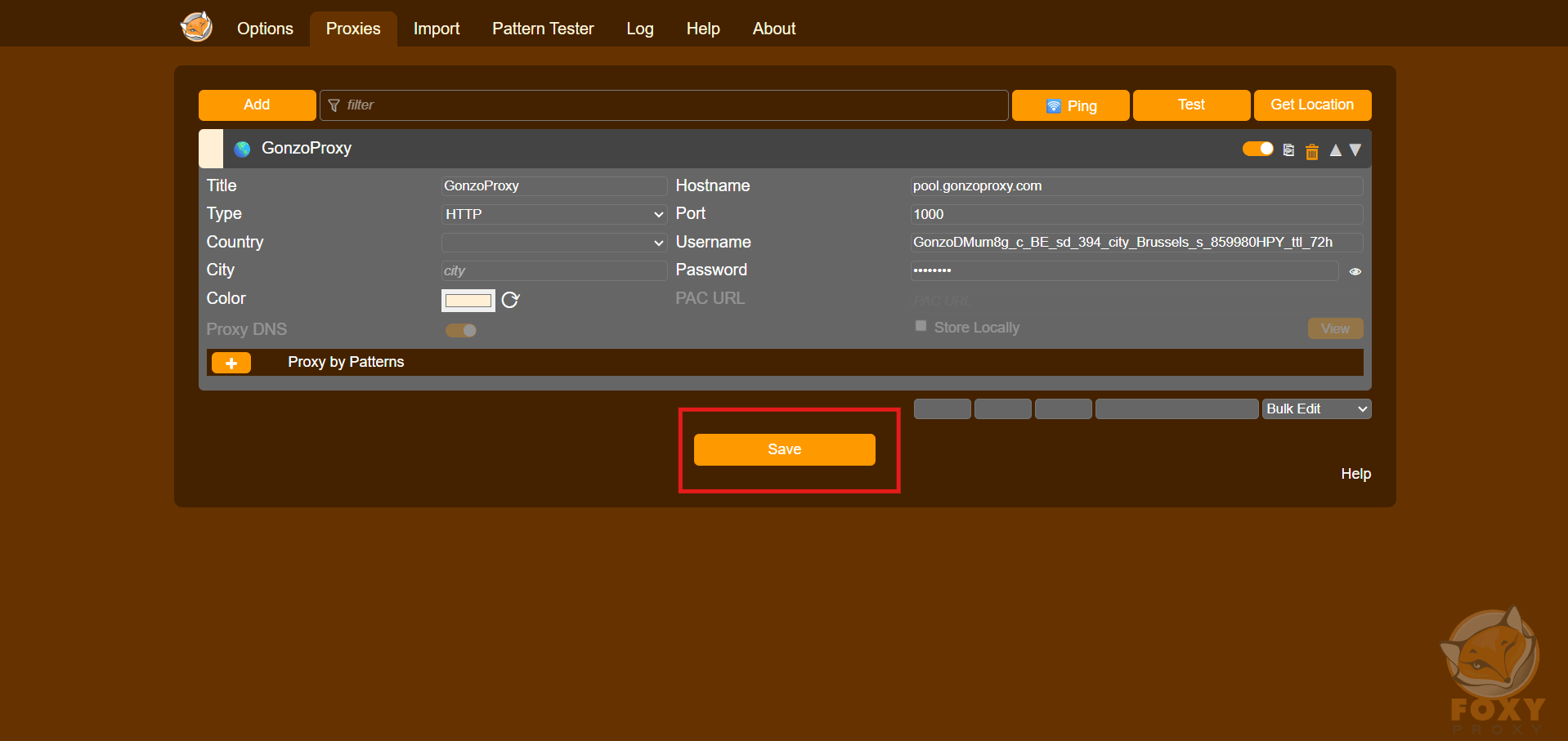The height and width of the screenshot is (741, 1568).
Task: Click the Password field
Action: click(1124, 270)
